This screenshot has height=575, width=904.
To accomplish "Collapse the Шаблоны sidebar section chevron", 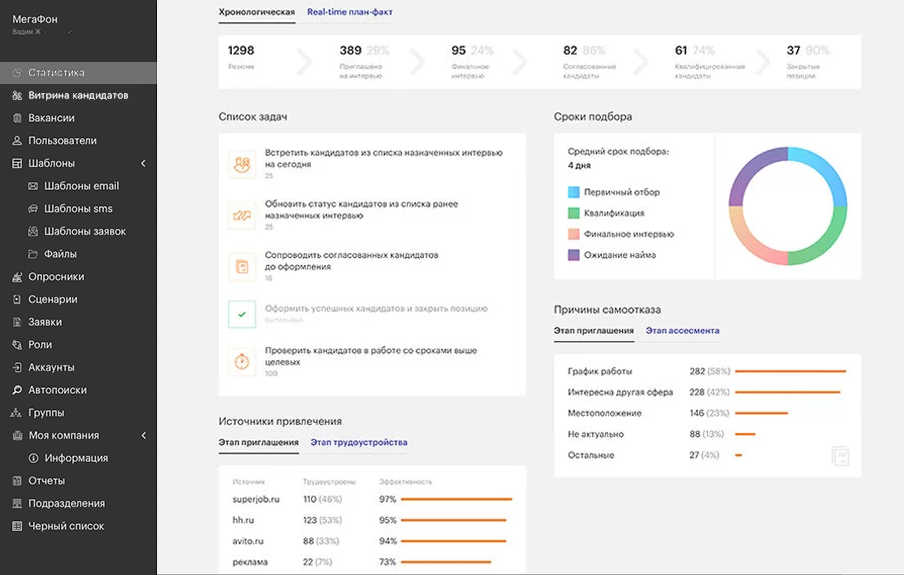I will pos(144,163).
